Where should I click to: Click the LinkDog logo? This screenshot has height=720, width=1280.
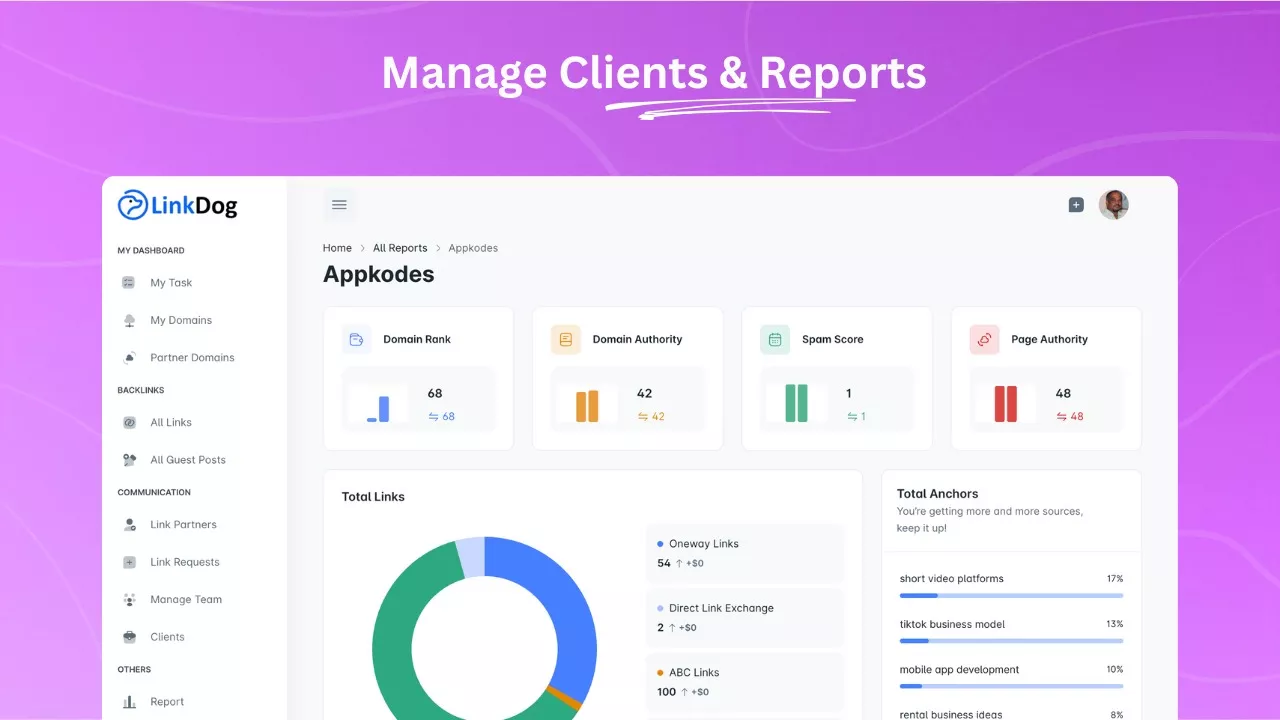click(178, 206)
